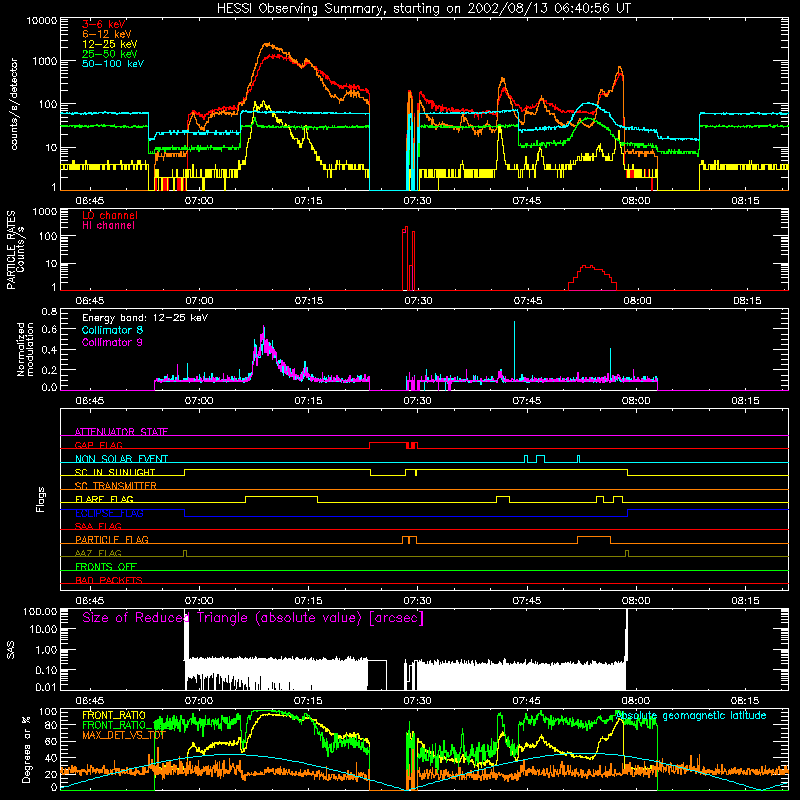Click the cyan 50-100 keV legend entry
Image resolution: width=800 pixels, height=800 pixels.
(x=113, y=64)
